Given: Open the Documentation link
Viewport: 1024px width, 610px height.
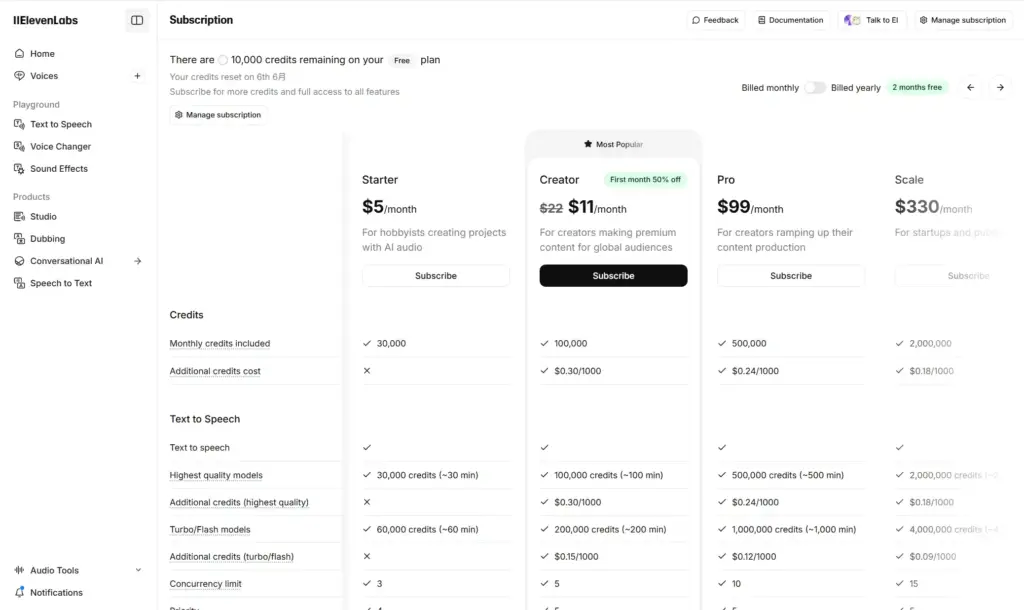Looking at the screenshot, I should click(x=790, y=20).
